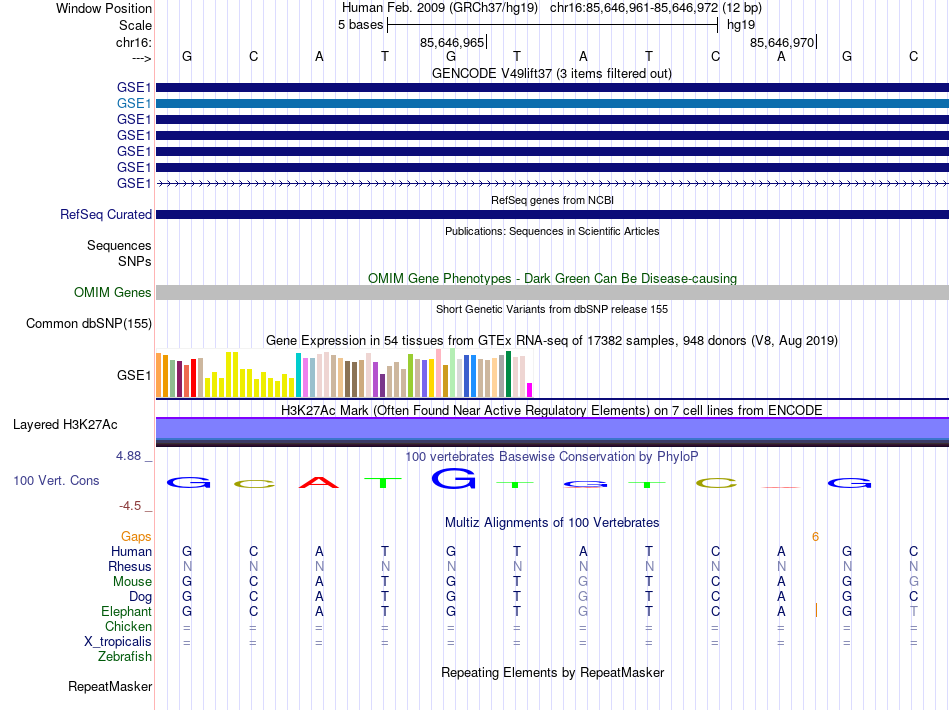The width and height of the screenshot is (950, 710).
Task: Click the Basewise Conservation by PhyloP title
Action: (552, 456)
